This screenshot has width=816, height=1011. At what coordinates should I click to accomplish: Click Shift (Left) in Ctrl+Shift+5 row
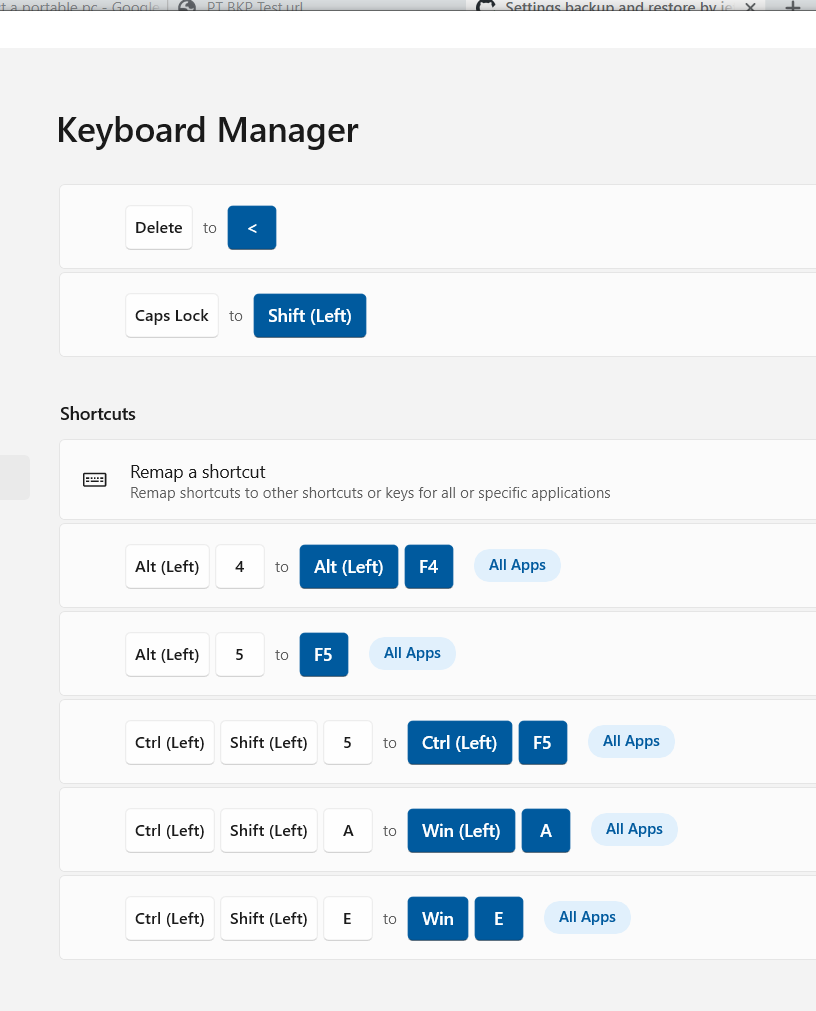pos(269,743)
